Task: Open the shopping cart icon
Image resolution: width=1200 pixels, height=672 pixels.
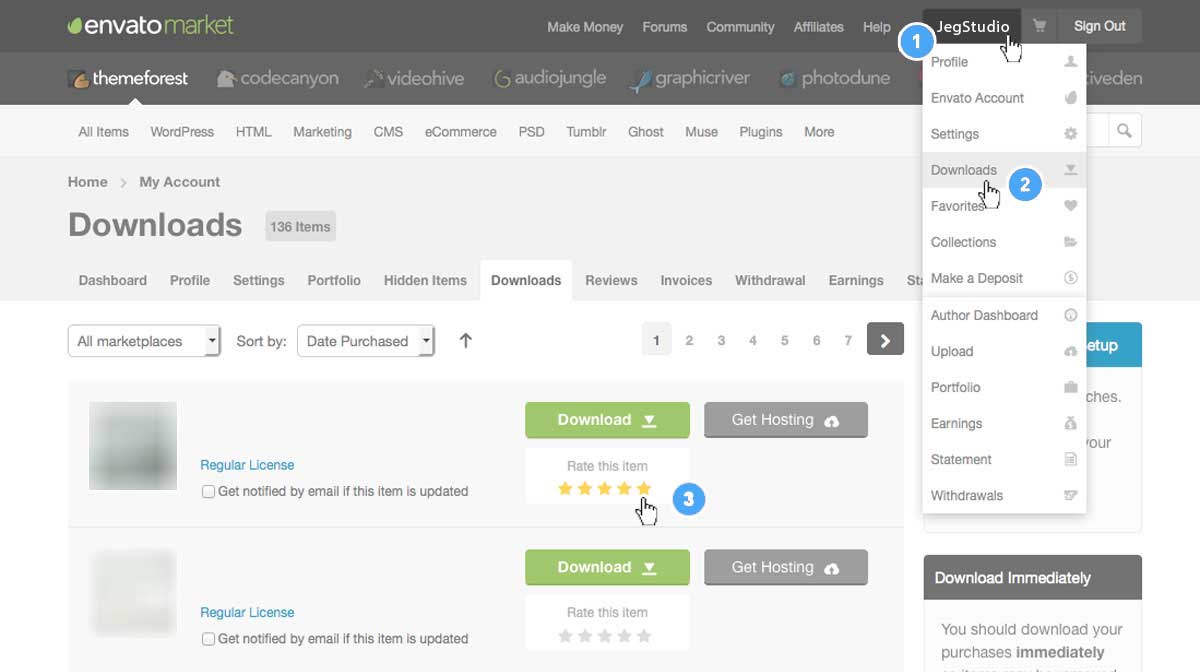Action: point(1040,27)
